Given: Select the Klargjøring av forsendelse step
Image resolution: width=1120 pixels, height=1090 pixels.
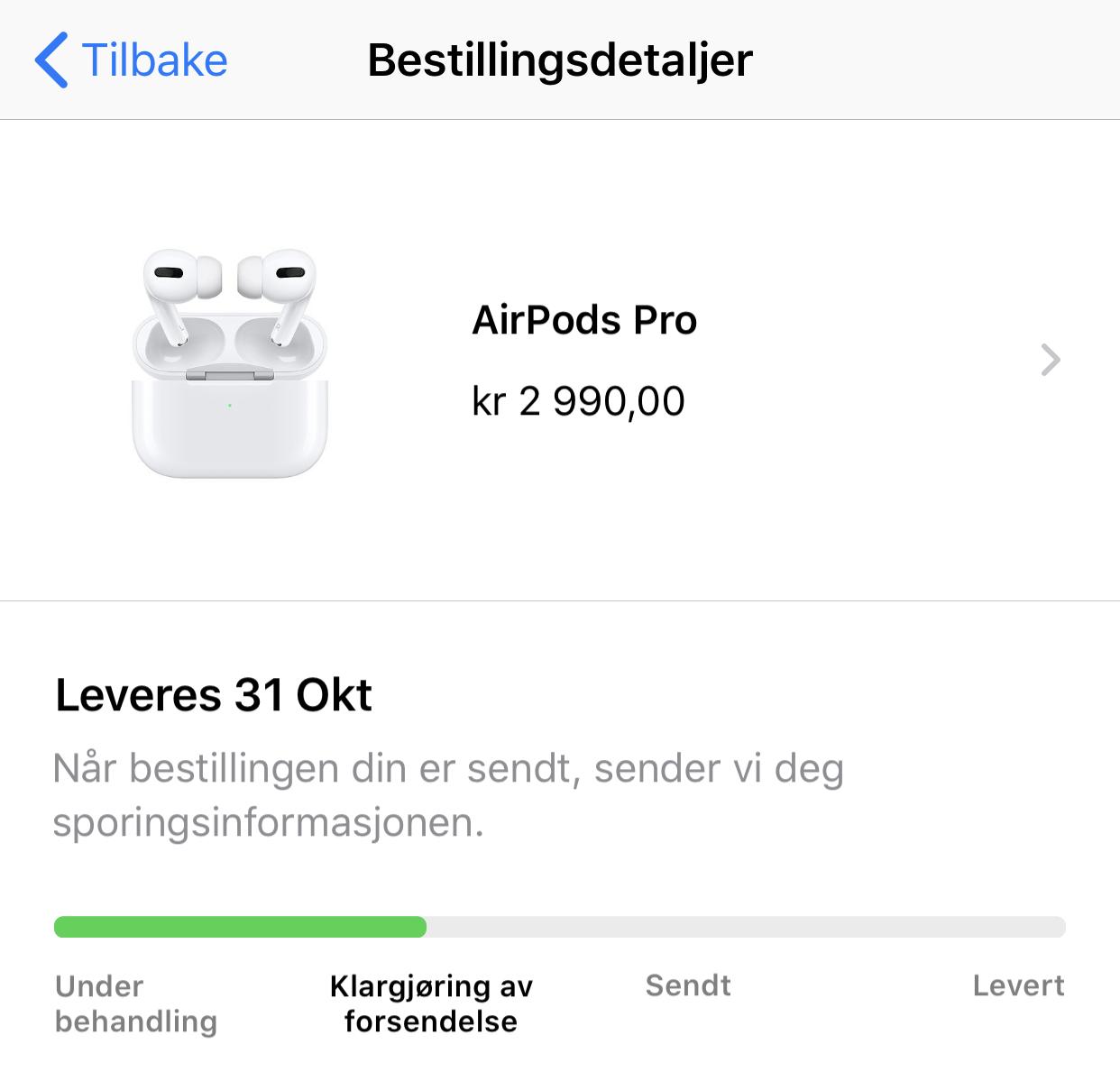Looking at the screenshot, I should pyautogui.click(x=431, y=1003).
